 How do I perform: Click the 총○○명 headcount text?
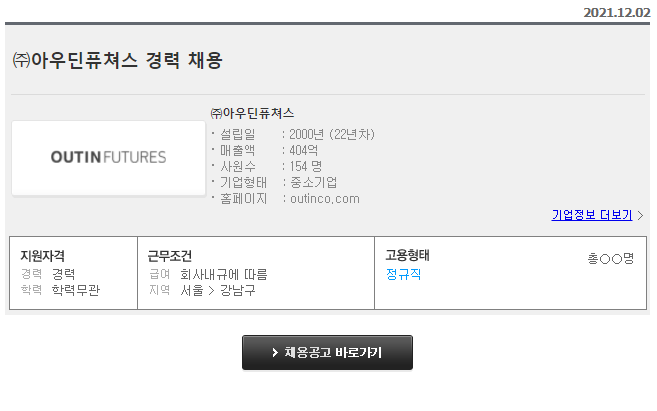(x=611, y=258)
